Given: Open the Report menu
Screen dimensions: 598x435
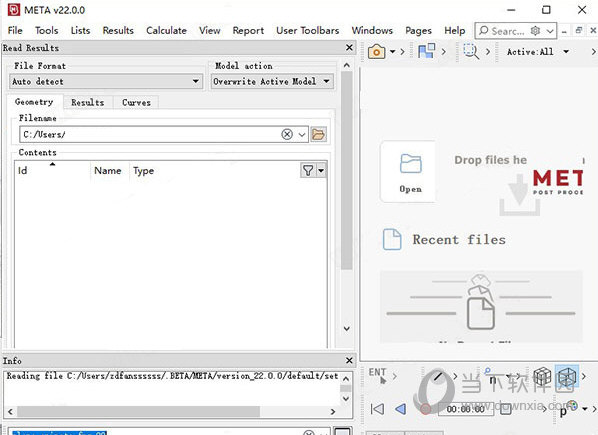Looking at the screenshot, I should tap(248, 30).
